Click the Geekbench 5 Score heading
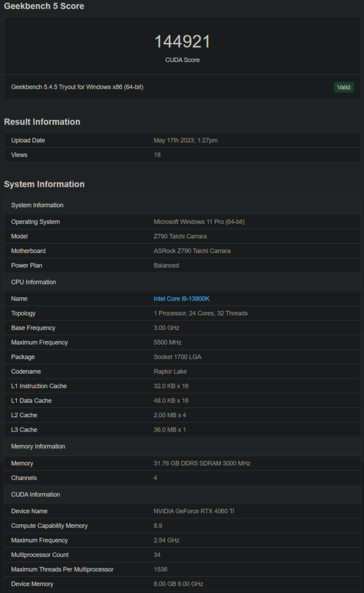 tap(44, 6)
